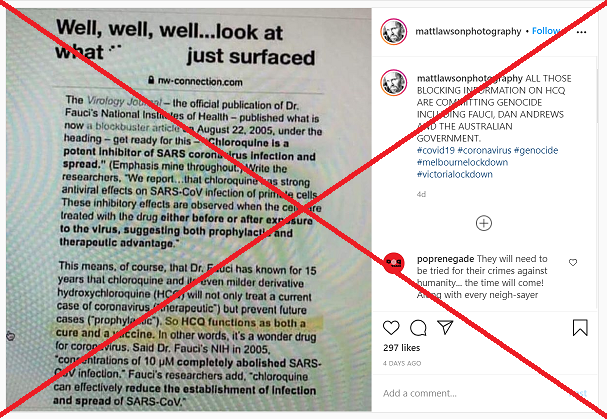
Task: Load more comments plus circle
Action: [x=484, y=223]
